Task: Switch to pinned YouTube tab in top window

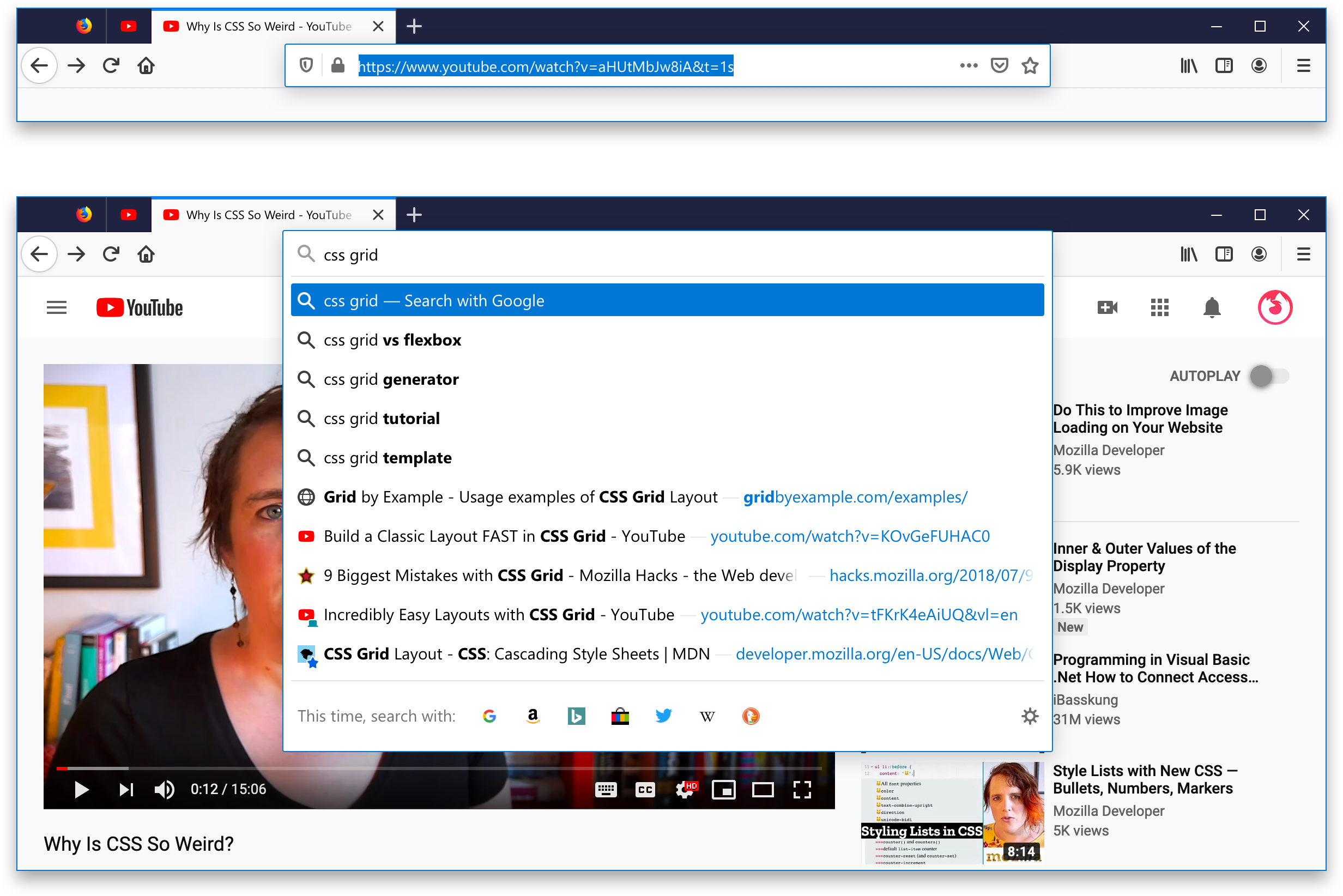Action: pos(129,26)
